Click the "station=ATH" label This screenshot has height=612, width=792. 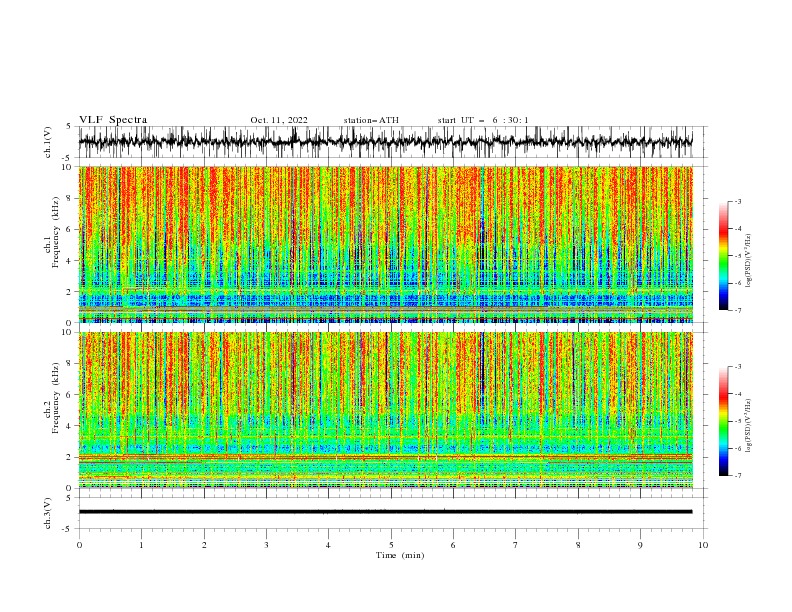pyautogui.click(x=371, y=120)
